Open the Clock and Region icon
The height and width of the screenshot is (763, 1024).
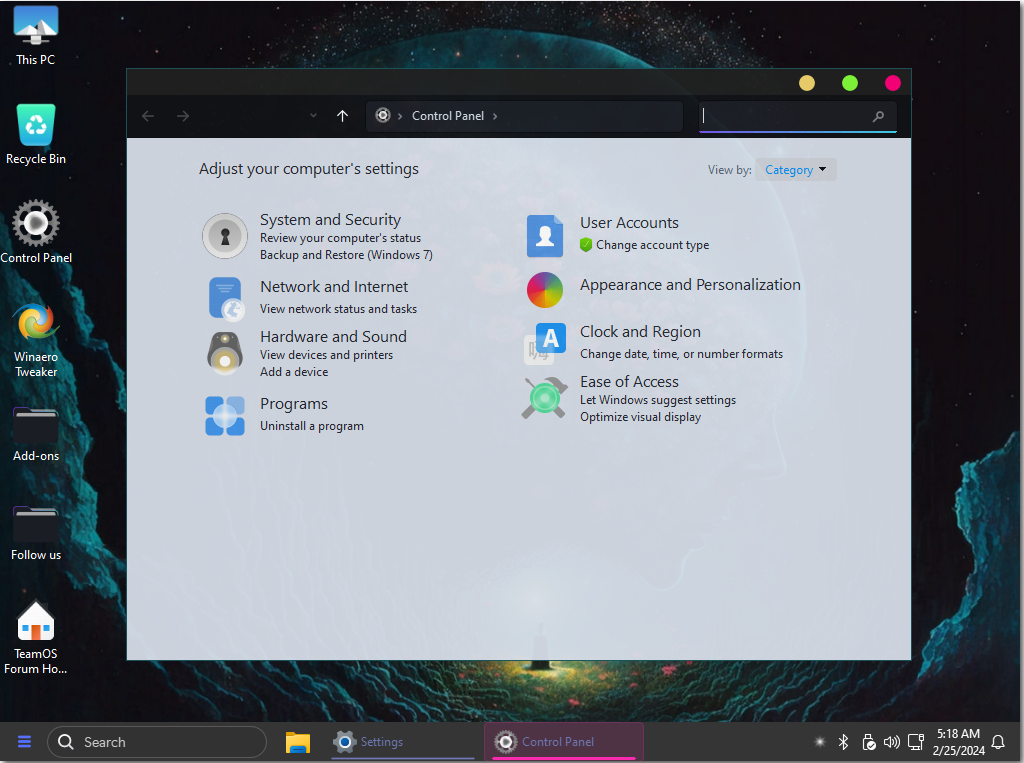point(545,342)
